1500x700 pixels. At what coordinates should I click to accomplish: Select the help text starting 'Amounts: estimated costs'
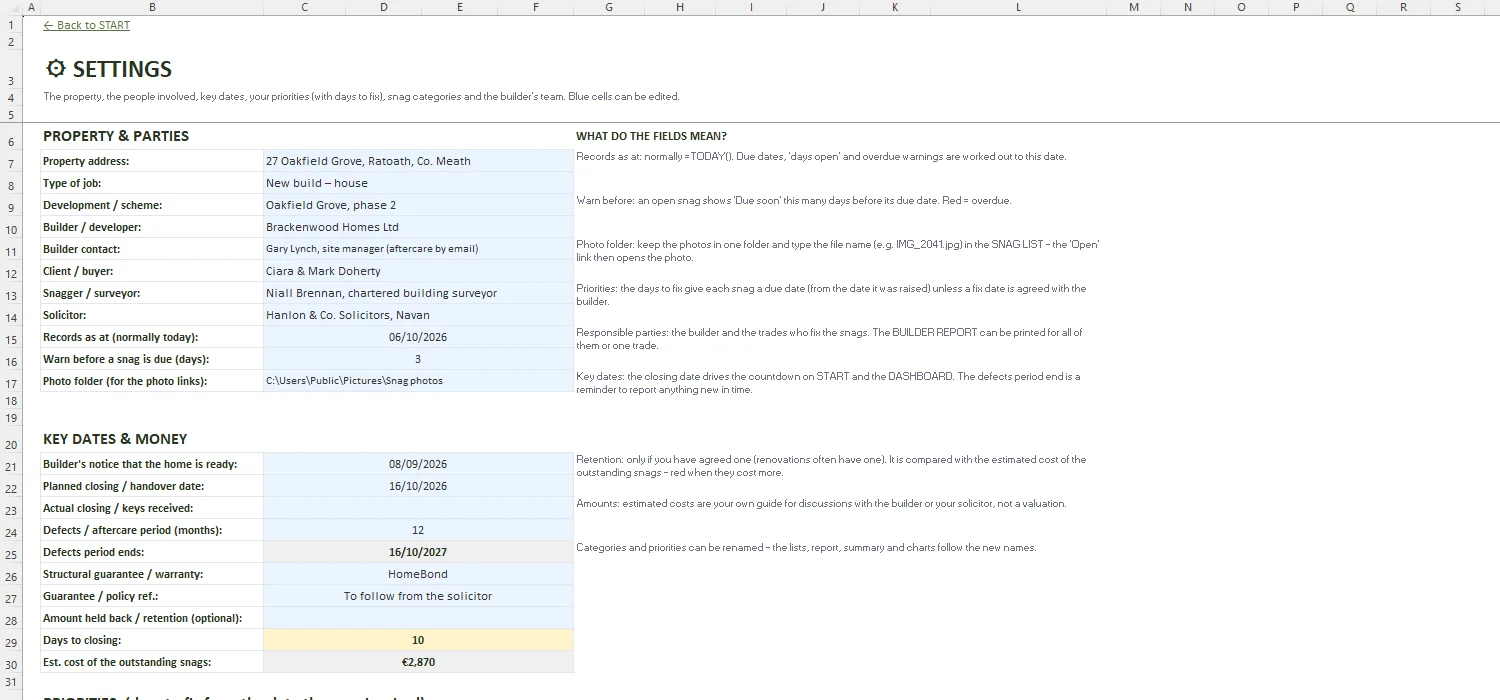[821, 503]
